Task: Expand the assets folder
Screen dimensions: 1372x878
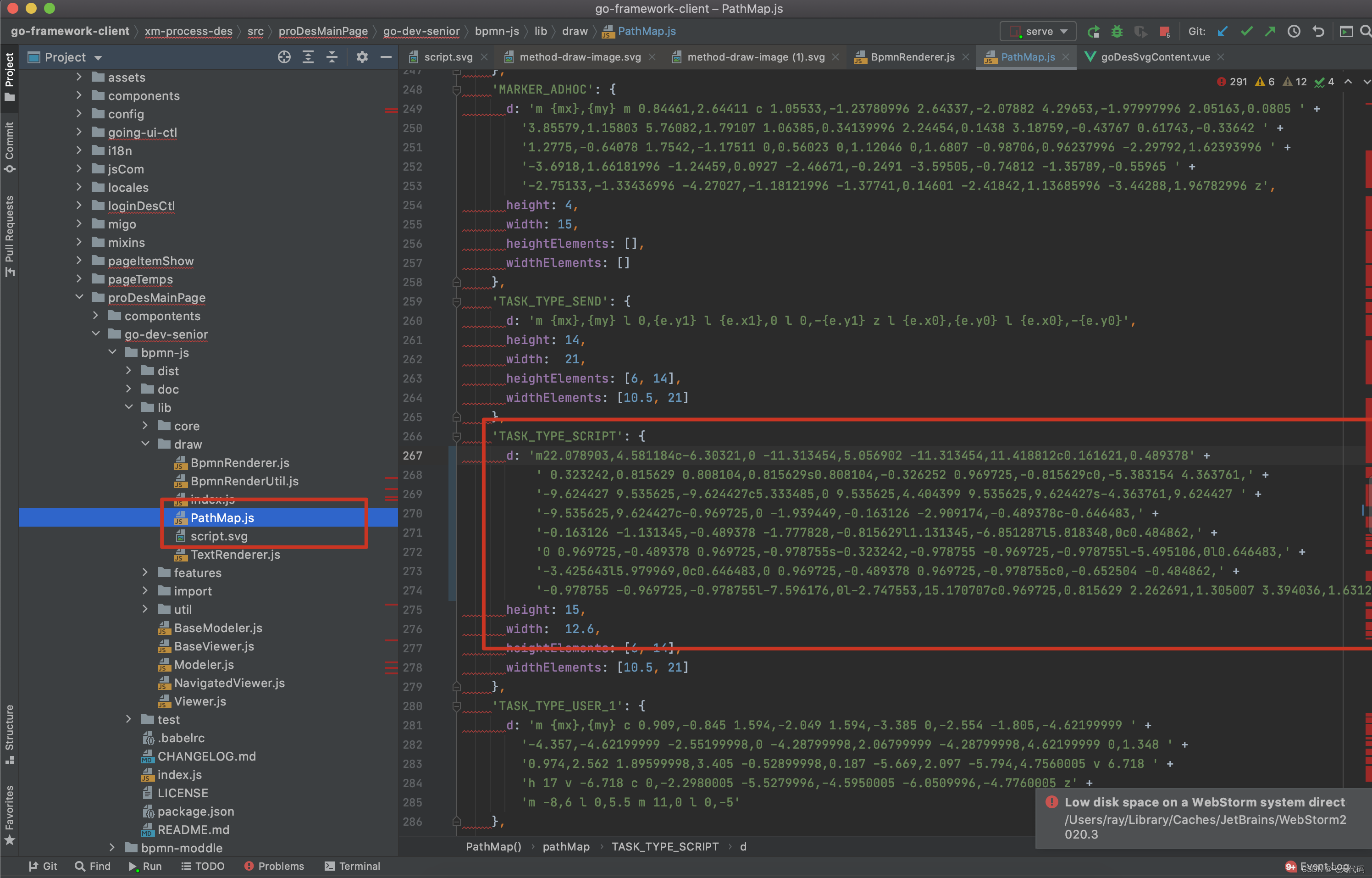Action: tap(78, 77)
